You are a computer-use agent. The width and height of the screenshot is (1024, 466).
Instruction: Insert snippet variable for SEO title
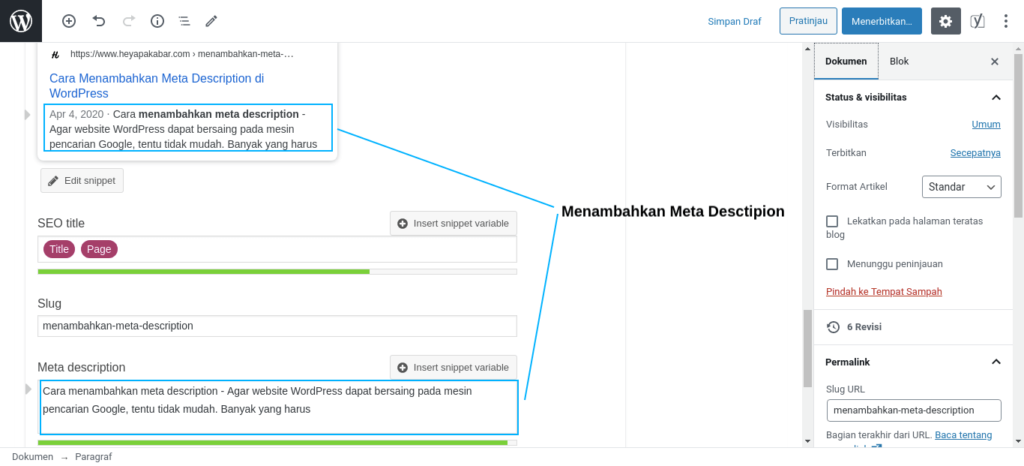453,223
